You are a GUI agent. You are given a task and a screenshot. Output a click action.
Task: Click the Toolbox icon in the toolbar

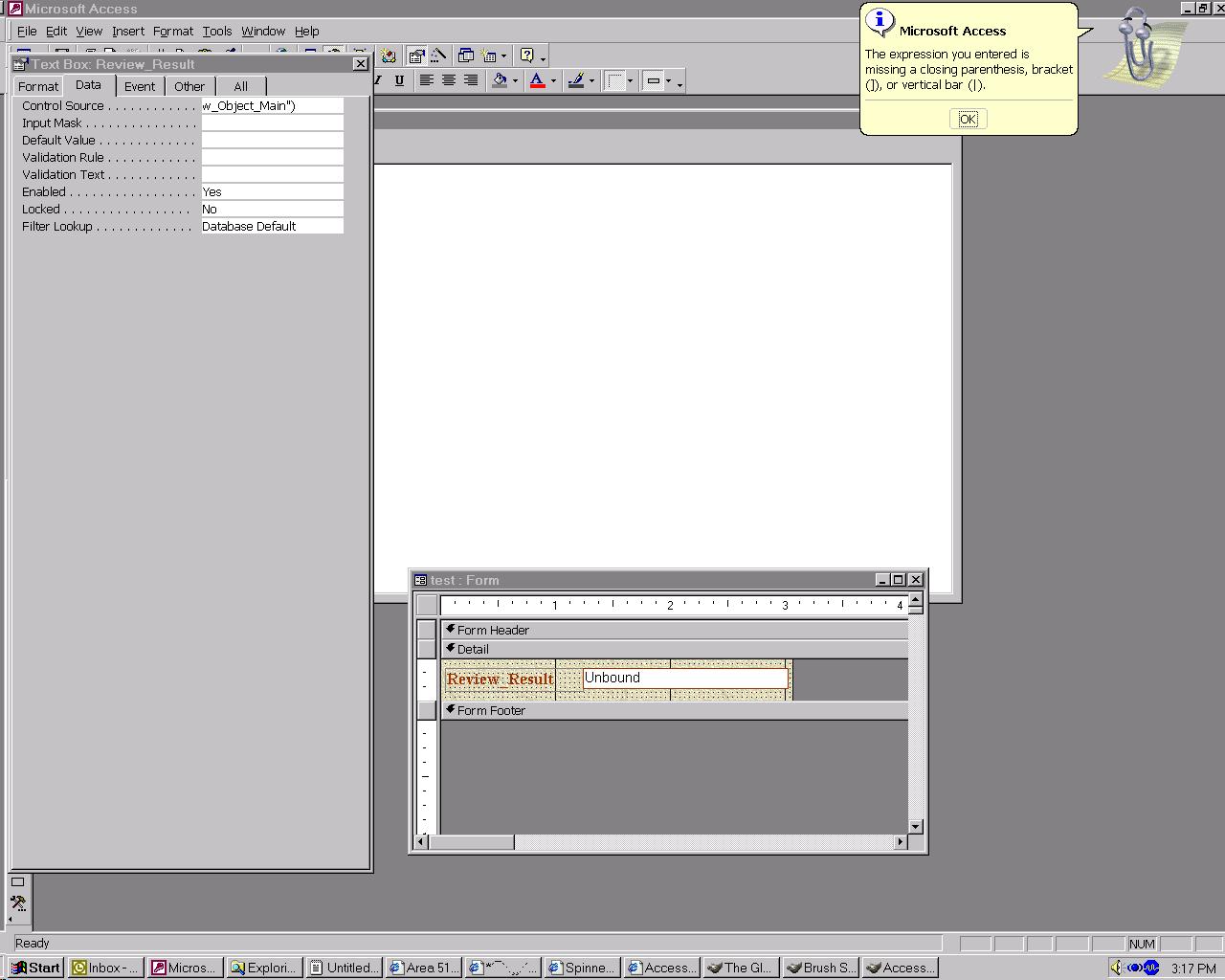click(x=334, y=49)
